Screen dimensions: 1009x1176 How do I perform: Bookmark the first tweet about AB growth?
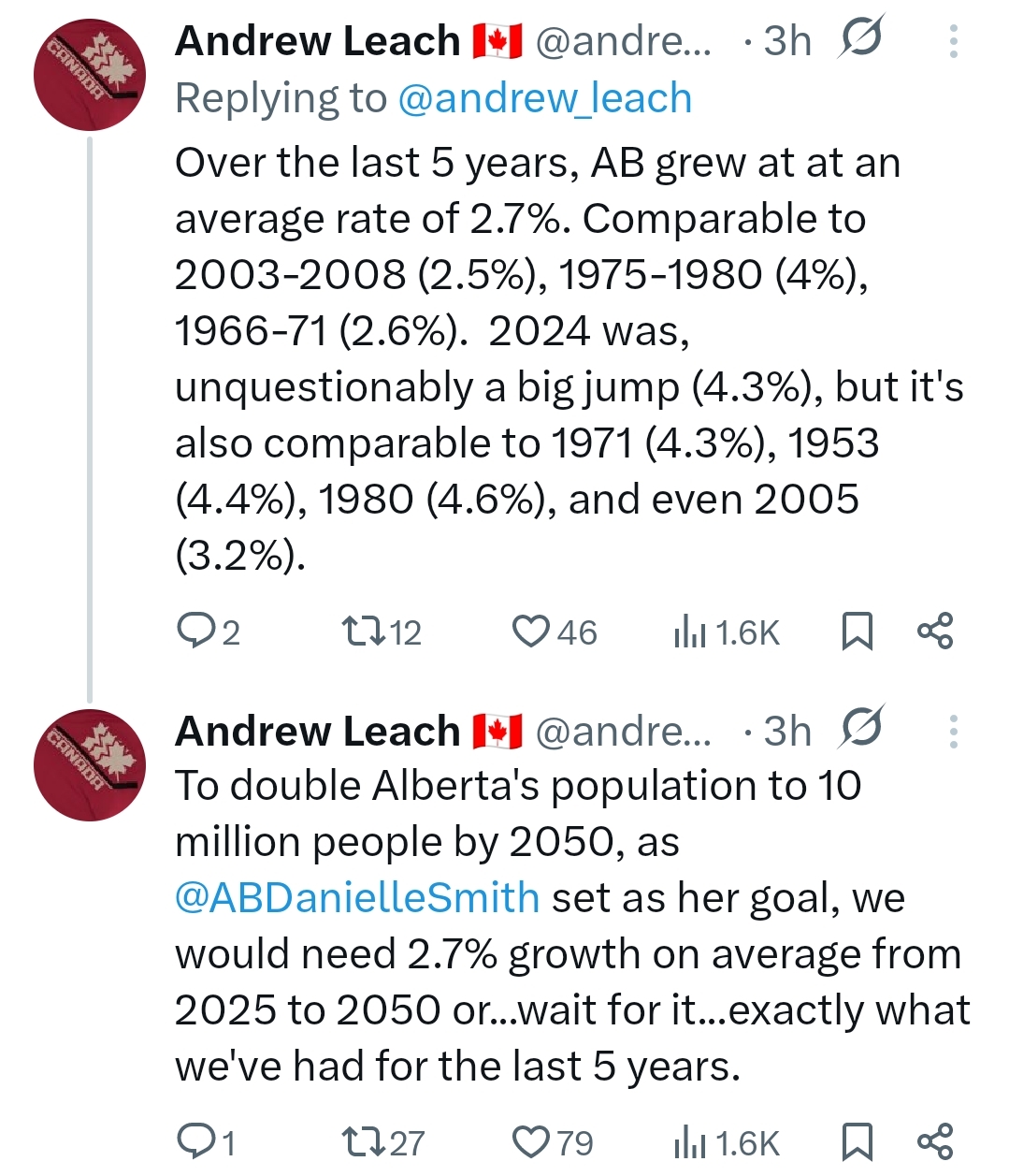click(x=857, y=632)
